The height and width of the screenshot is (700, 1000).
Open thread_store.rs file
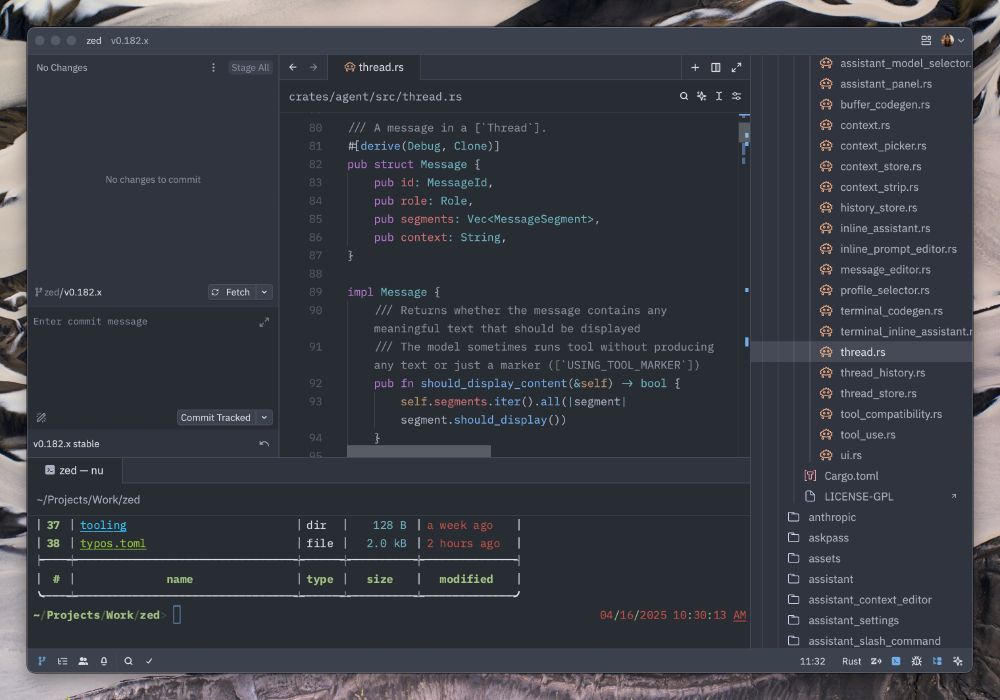[x=880, y=393]
